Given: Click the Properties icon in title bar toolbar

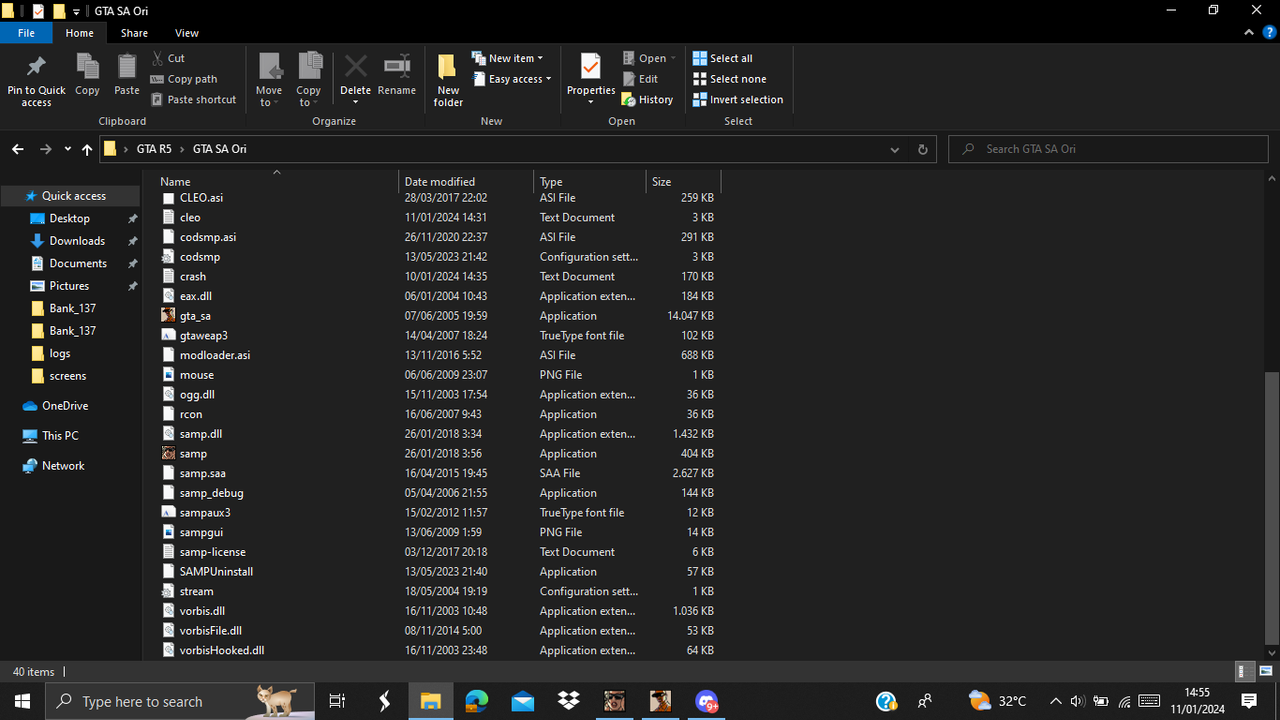Looking at the screenshot, I should tap(38, 11).
